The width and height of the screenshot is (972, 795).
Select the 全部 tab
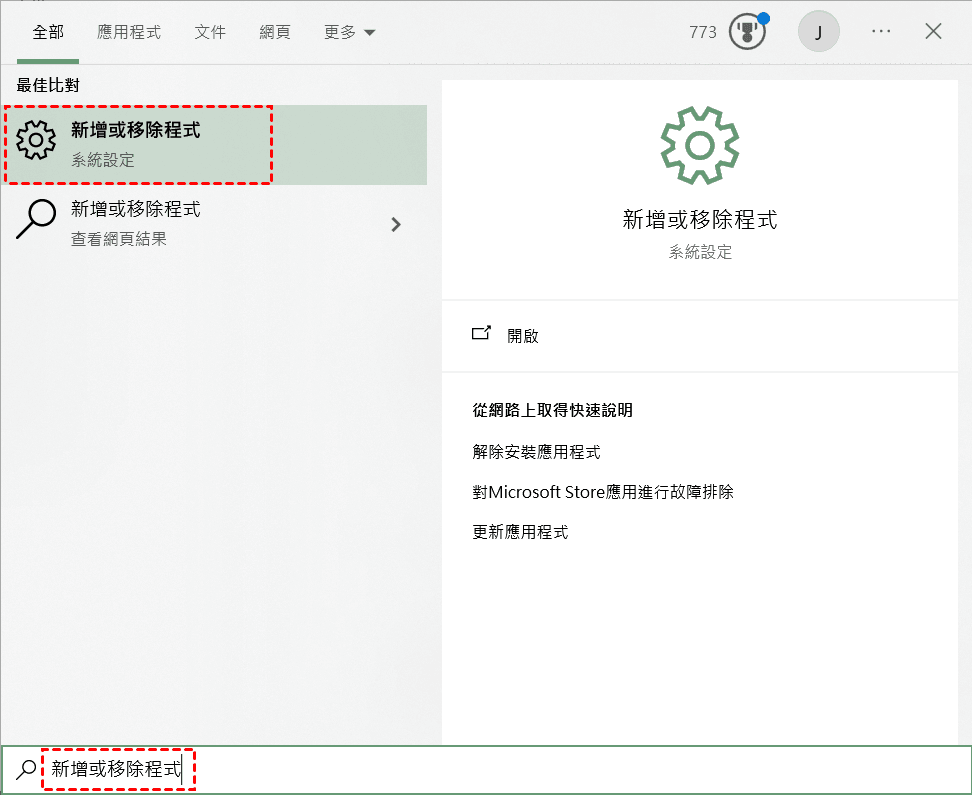(x=48, y=31)
